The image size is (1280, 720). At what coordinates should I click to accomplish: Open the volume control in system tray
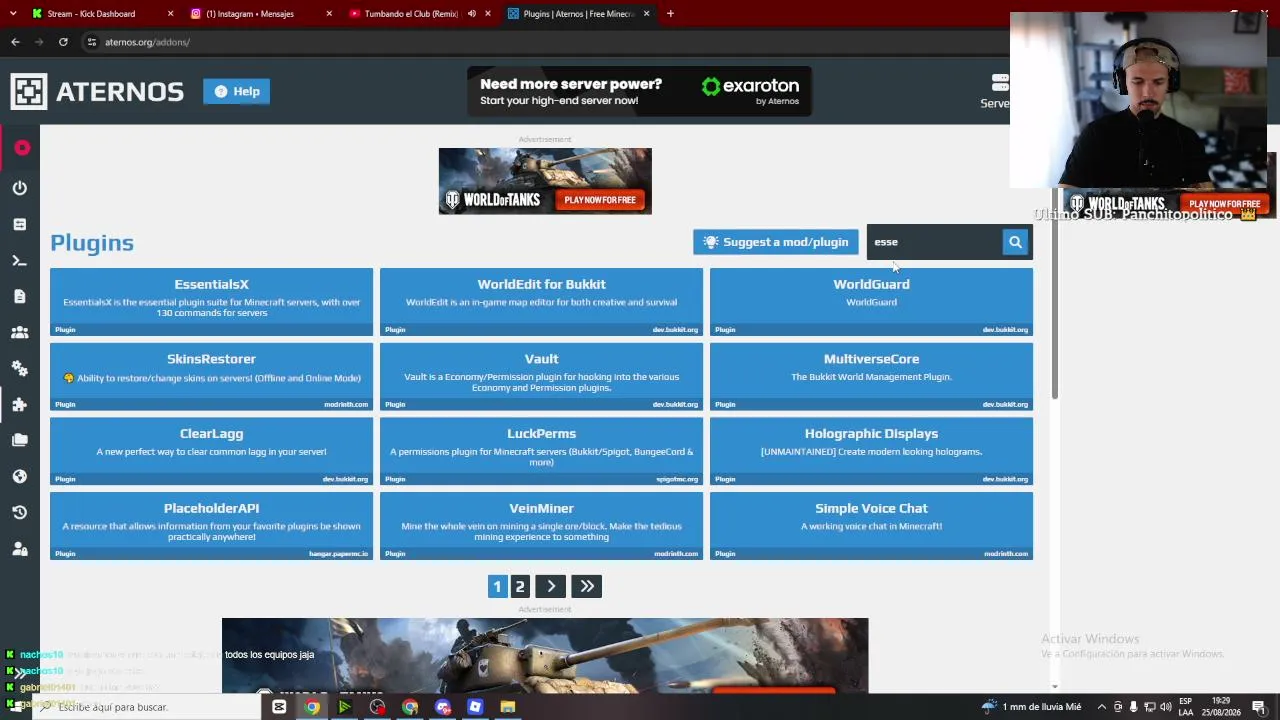pyautogui.click(x=1165, y=707)
